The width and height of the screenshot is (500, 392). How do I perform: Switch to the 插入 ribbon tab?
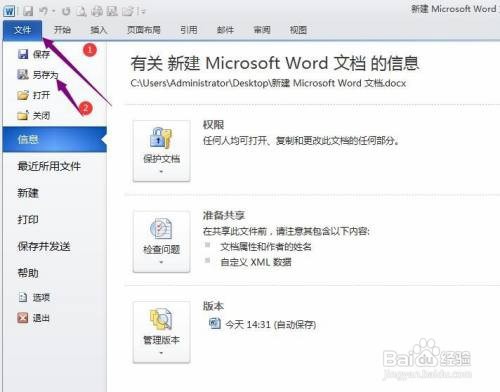(x=99, y=30)
